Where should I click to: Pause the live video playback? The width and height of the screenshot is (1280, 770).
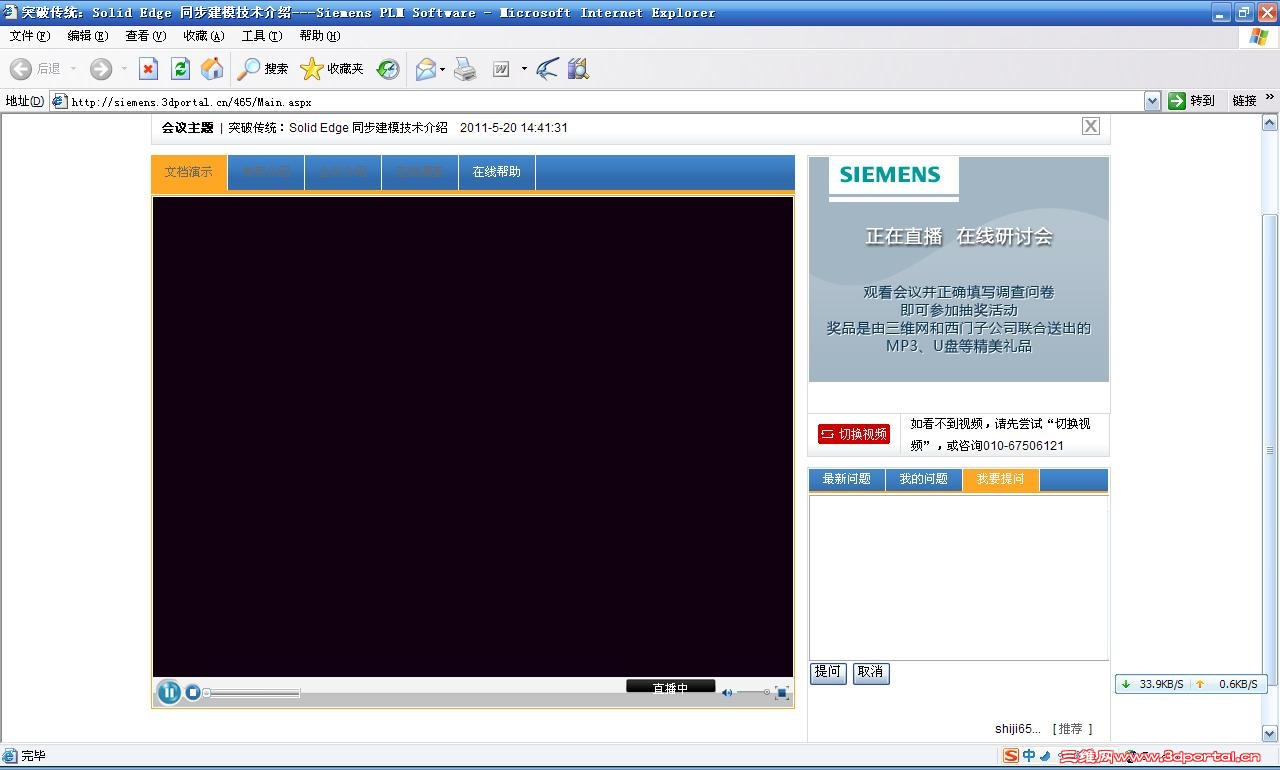tap(169, 692)
